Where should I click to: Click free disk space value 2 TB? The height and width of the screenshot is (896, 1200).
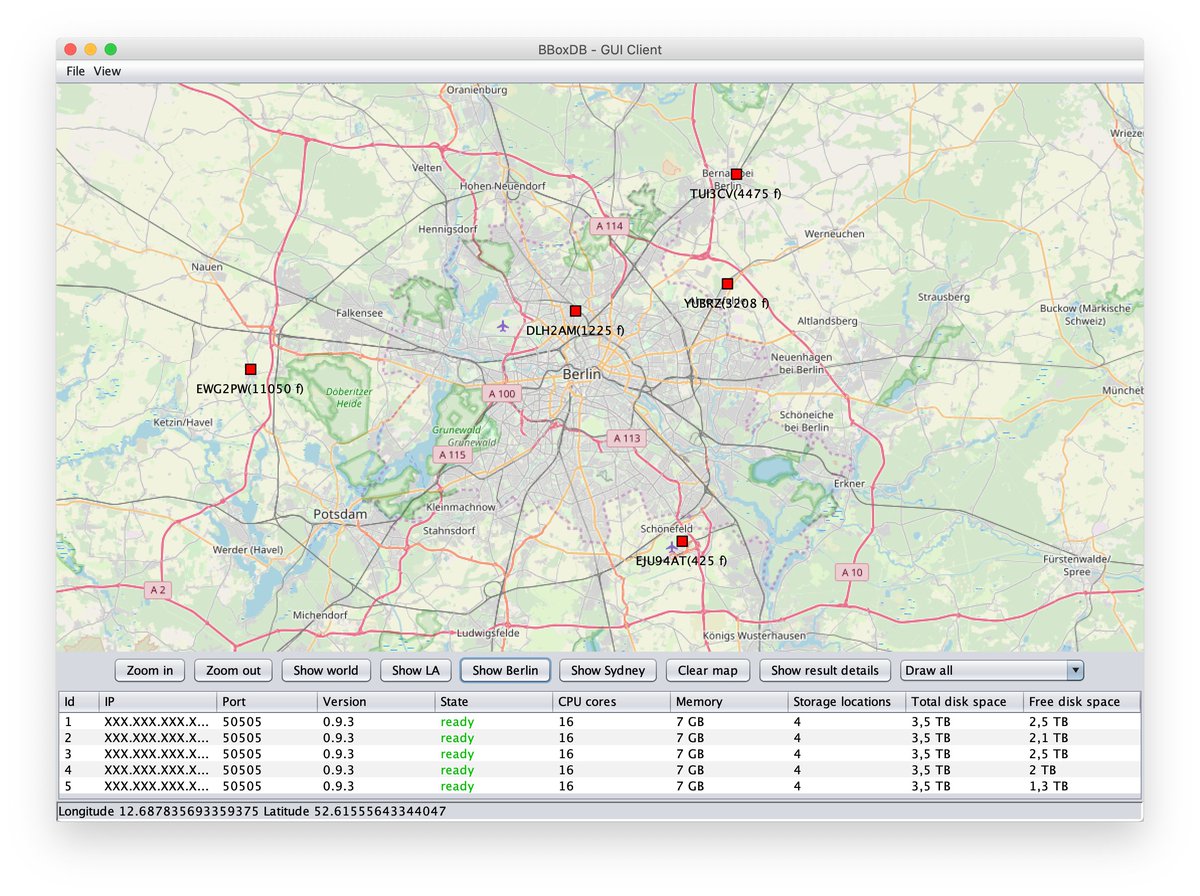click(x=1043, y=770)
